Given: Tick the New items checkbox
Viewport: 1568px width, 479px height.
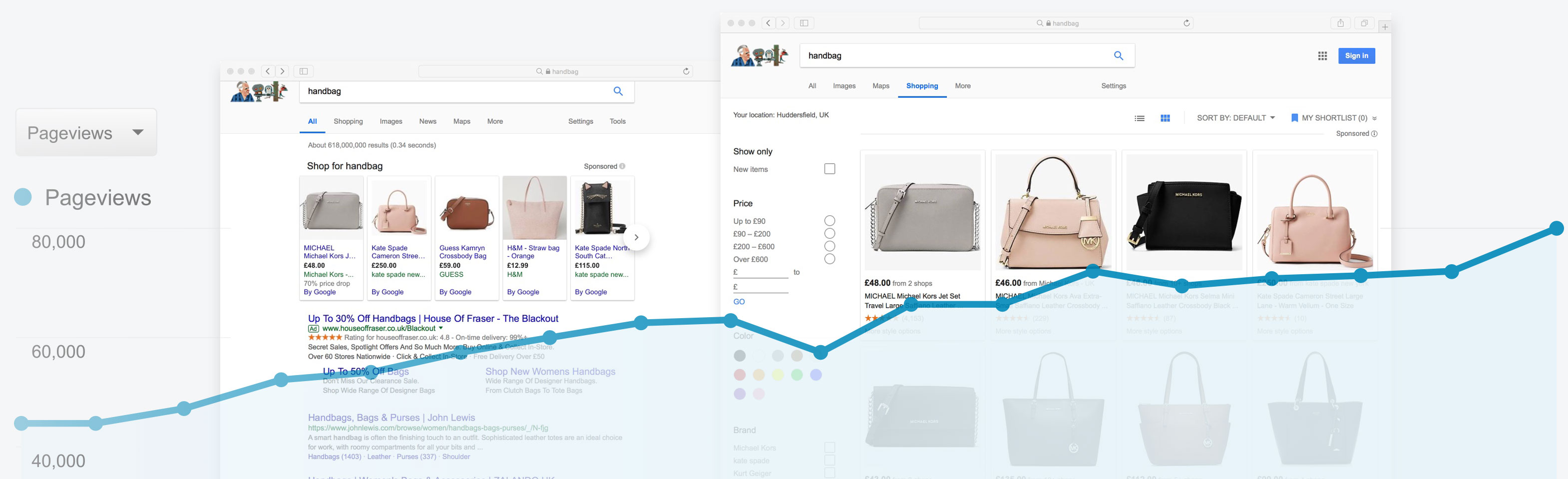Looking at the screenshot, I should [x=829, y=169].
